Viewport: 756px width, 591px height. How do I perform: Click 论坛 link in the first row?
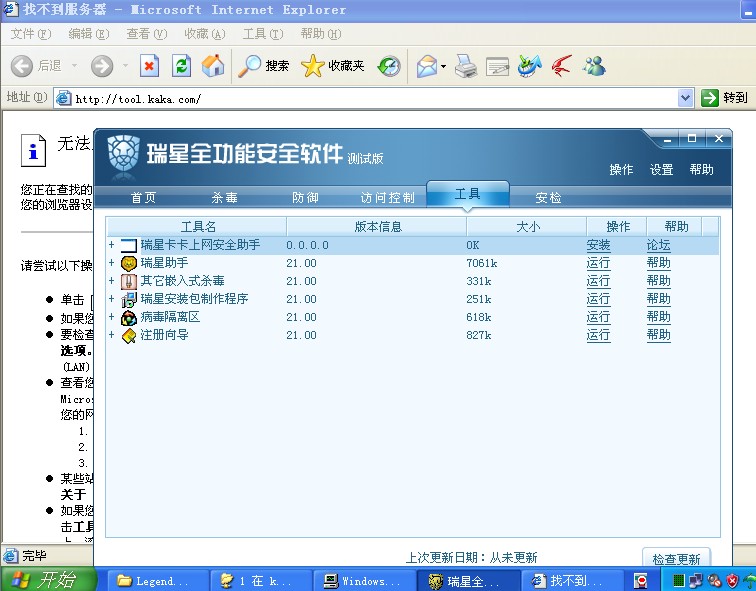click(x=659, y=245)
